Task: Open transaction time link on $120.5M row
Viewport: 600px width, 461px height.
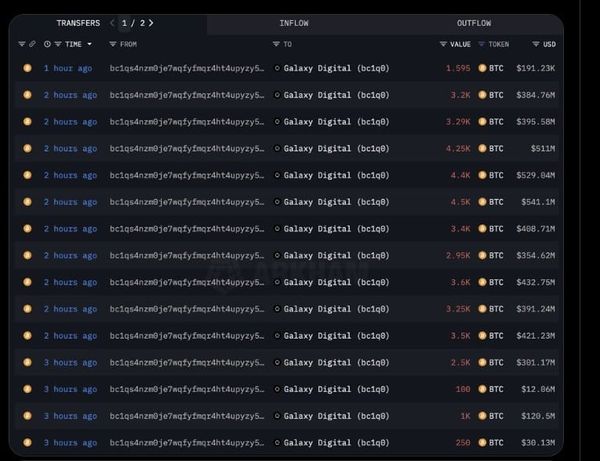Action: click(x=70, y=416)
